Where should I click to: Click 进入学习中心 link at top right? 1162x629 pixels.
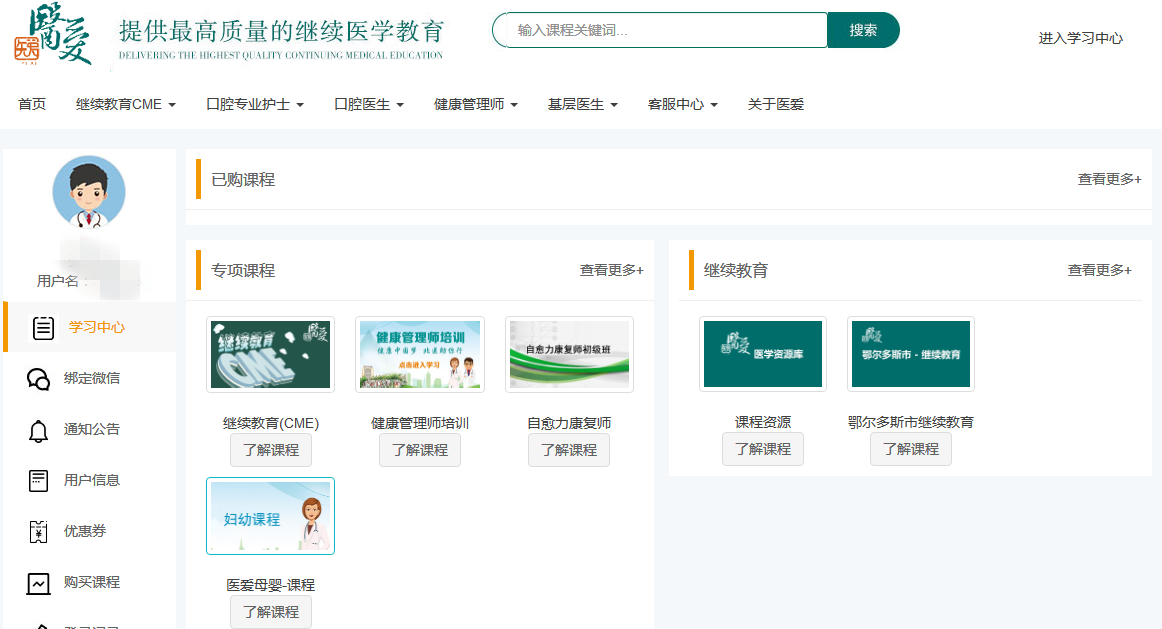pyautogui.click(x=1080, y=38)
